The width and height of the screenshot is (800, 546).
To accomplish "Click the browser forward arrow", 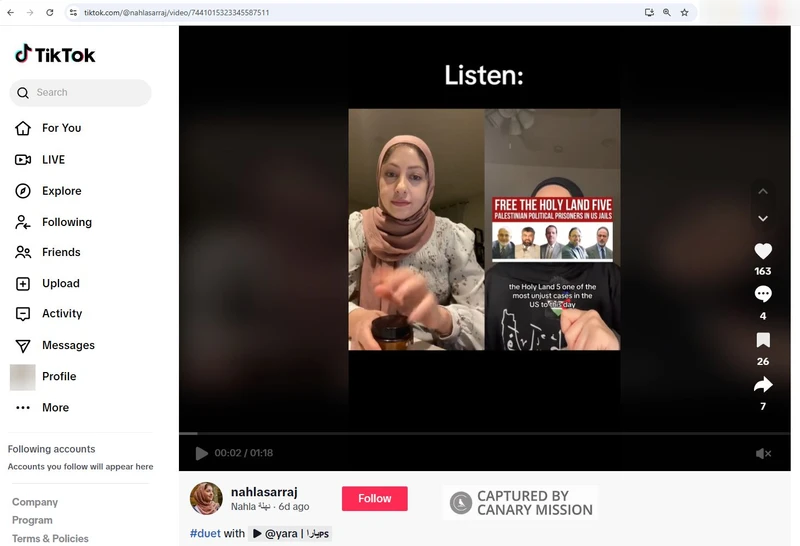I will 30,12.
